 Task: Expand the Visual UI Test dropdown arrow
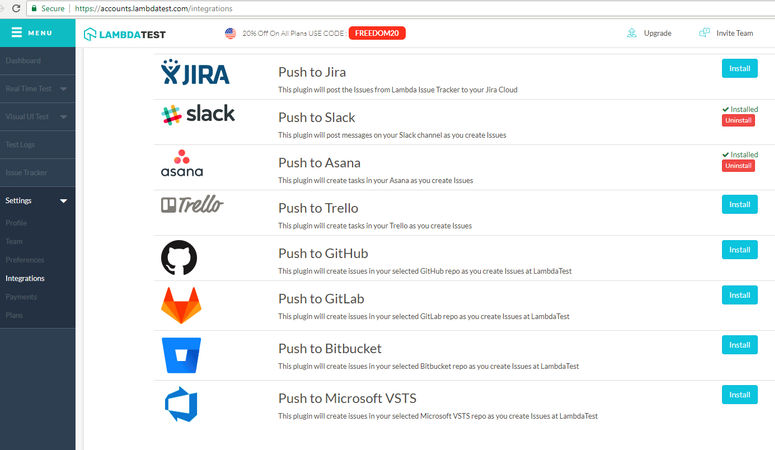coord(63,117)
